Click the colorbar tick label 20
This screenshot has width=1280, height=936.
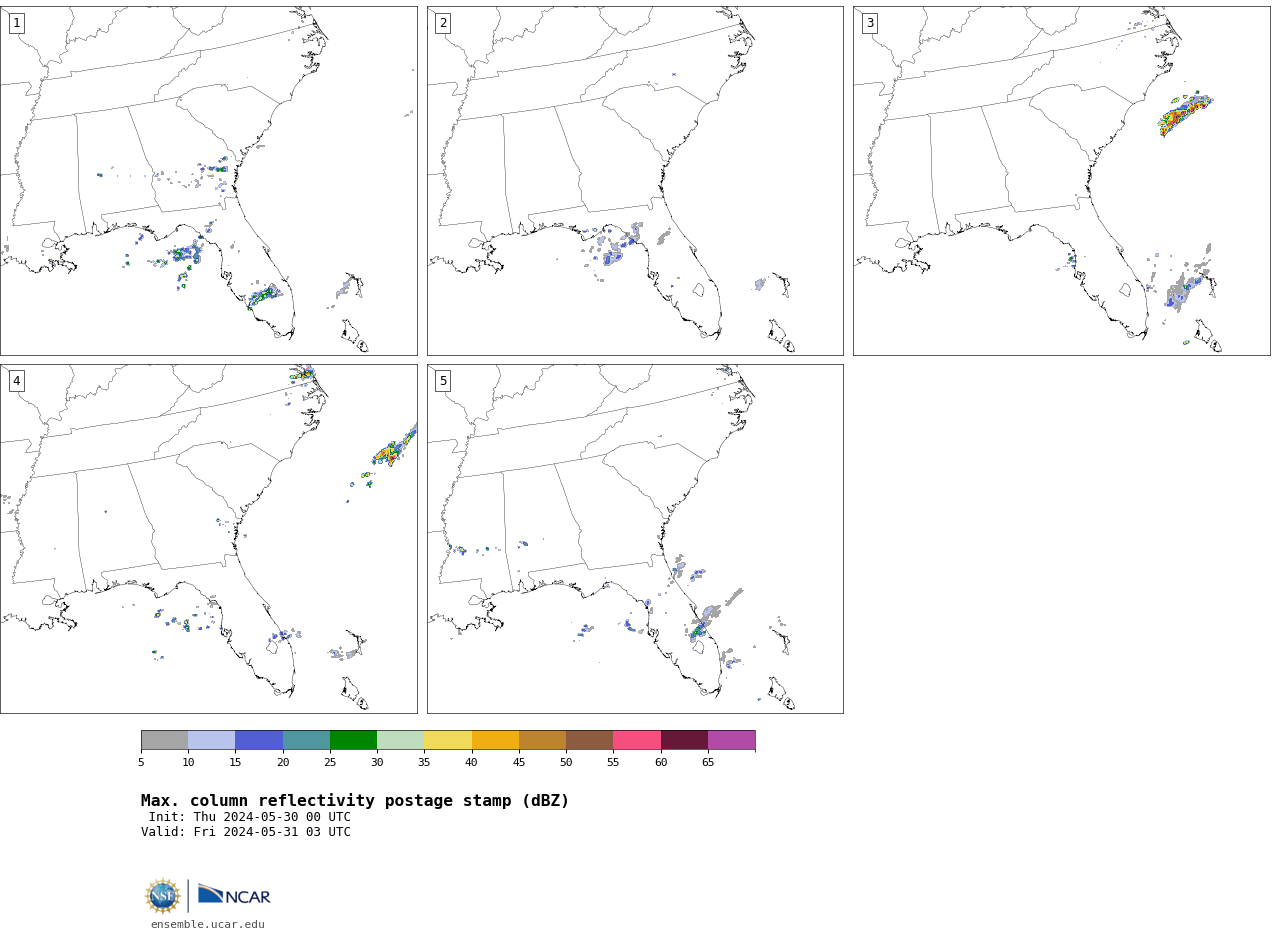point(283,763)
